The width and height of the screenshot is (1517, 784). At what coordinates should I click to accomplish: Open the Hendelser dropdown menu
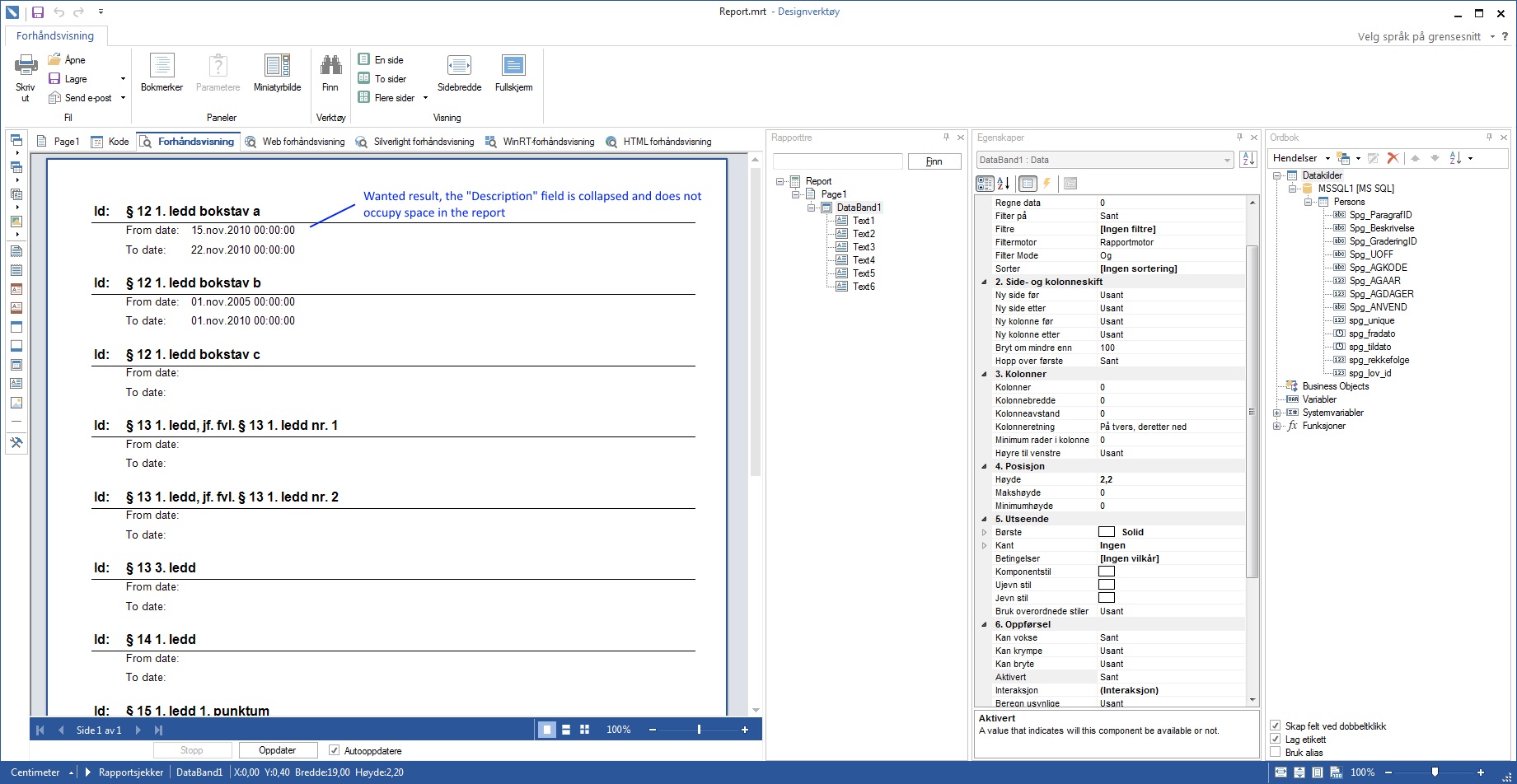1301,158
